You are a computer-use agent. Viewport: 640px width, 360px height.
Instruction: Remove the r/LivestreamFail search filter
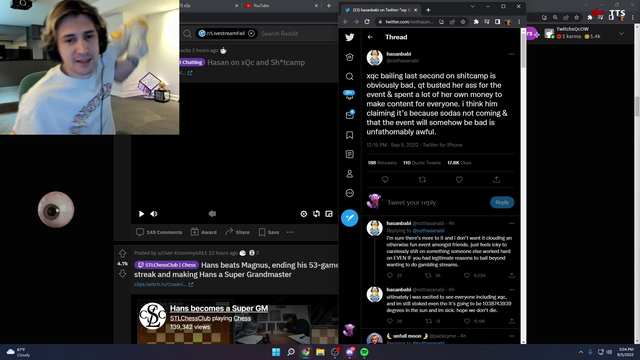click(x=251, y=33)
